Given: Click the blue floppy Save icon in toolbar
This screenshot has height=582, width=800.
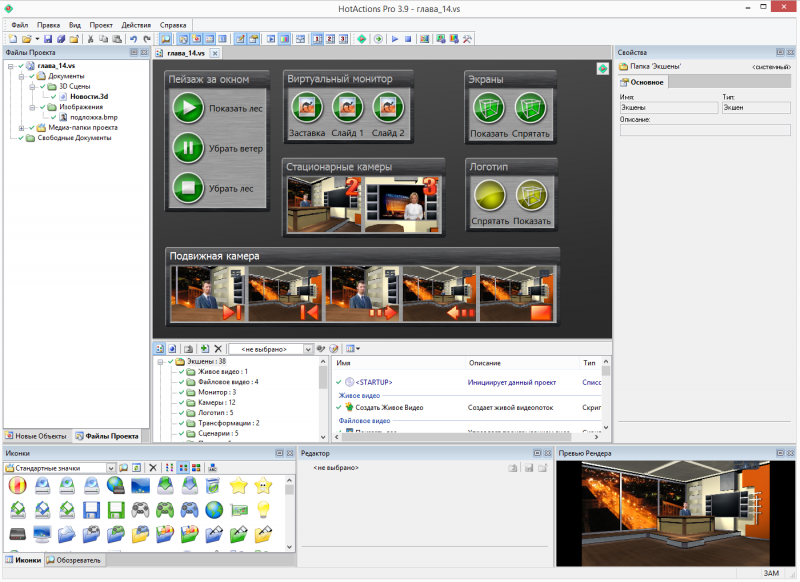Looking at the screenshot, I should tap(48, 39).
